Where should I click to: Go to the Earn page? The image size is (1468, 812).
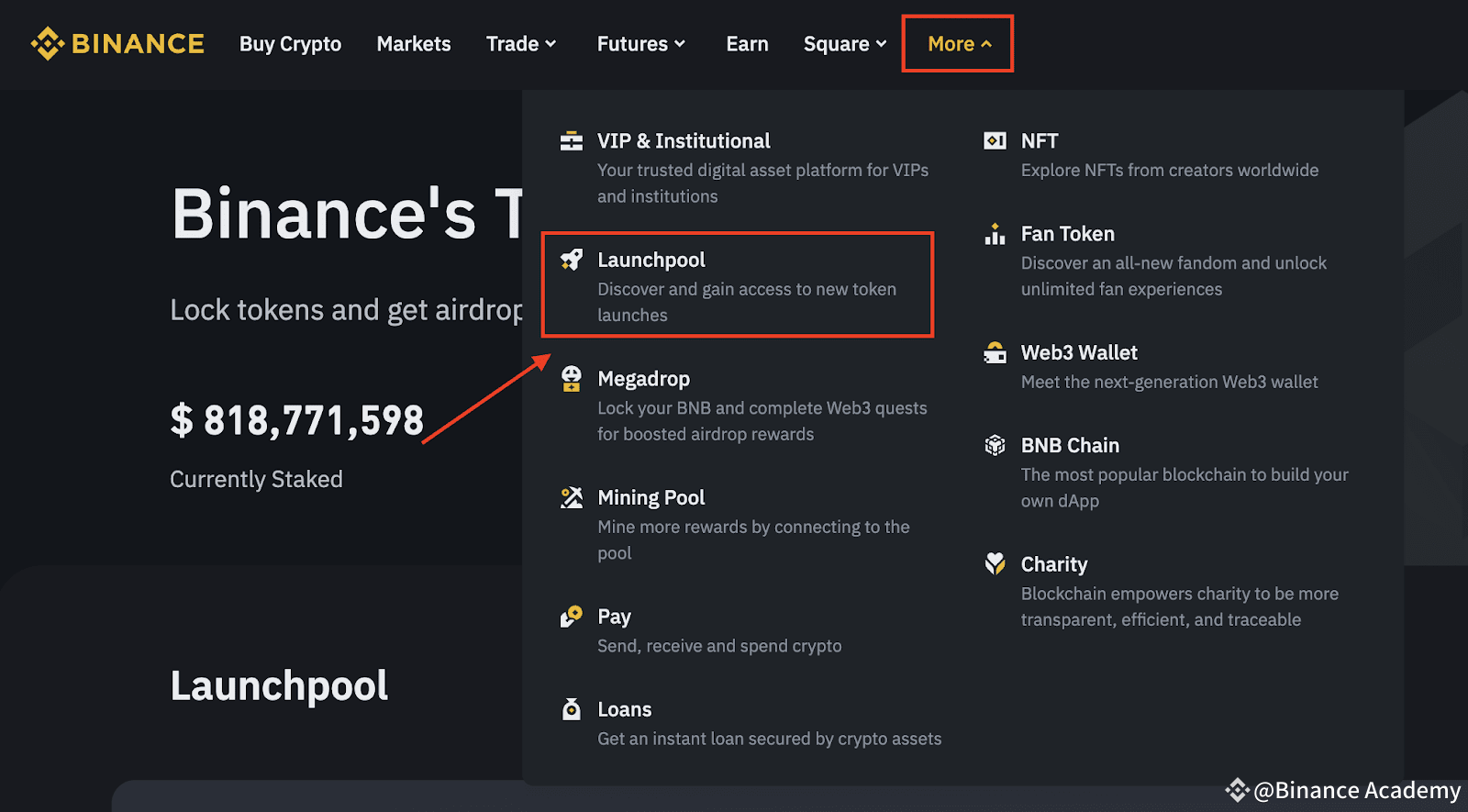pyautogui.click(x=747, y=44)
